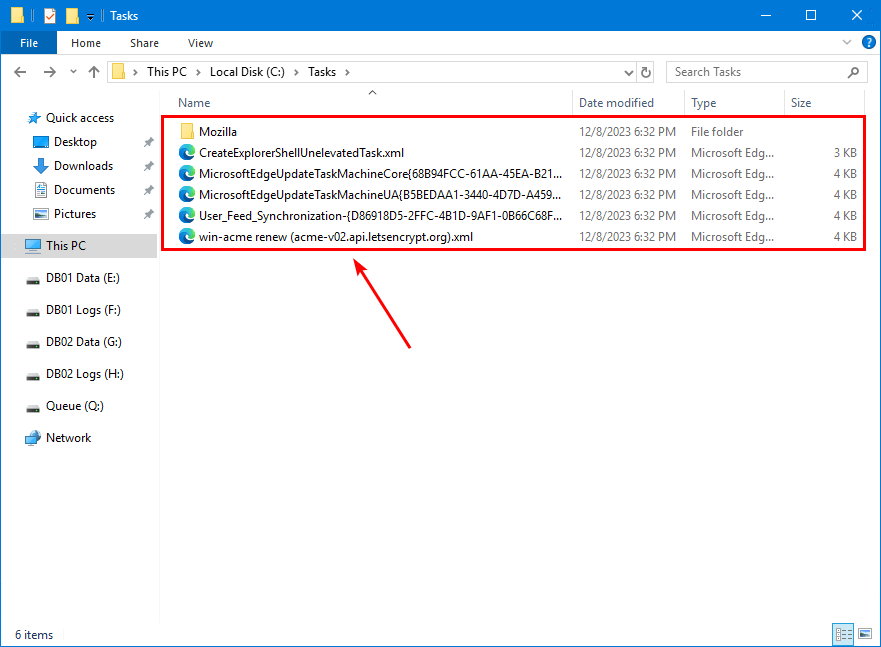Open Downloads in the navigation pane
881x647 pixels.
point(83,166)
